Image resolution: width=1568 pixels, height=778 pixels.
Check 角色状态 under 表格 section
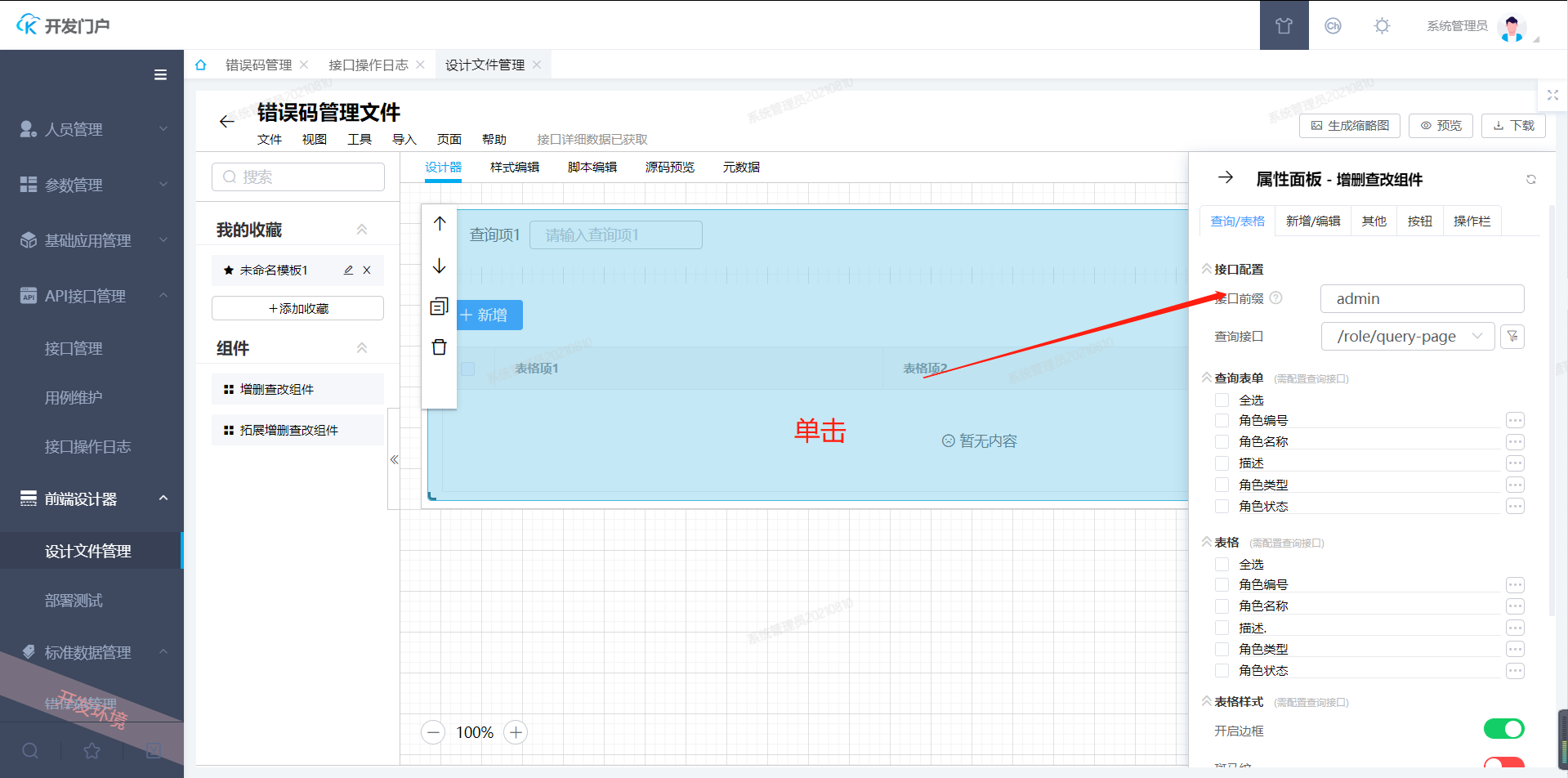(x=1222, y=670)
